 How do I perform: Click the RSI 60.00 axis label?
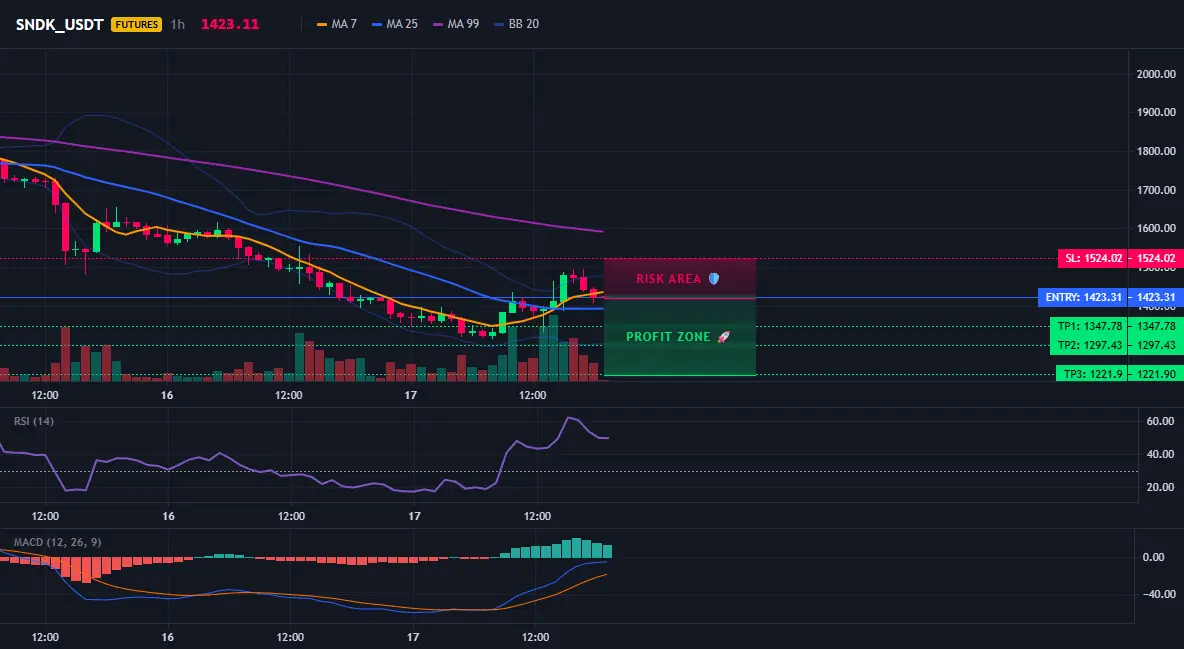1161,421
